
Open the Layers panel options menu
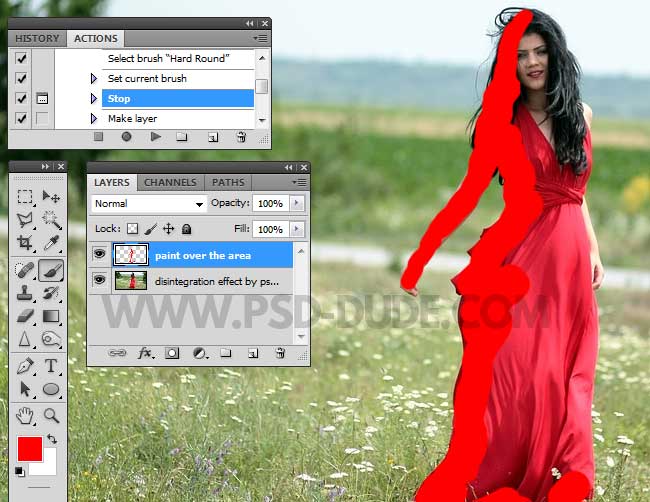(299, 182)
